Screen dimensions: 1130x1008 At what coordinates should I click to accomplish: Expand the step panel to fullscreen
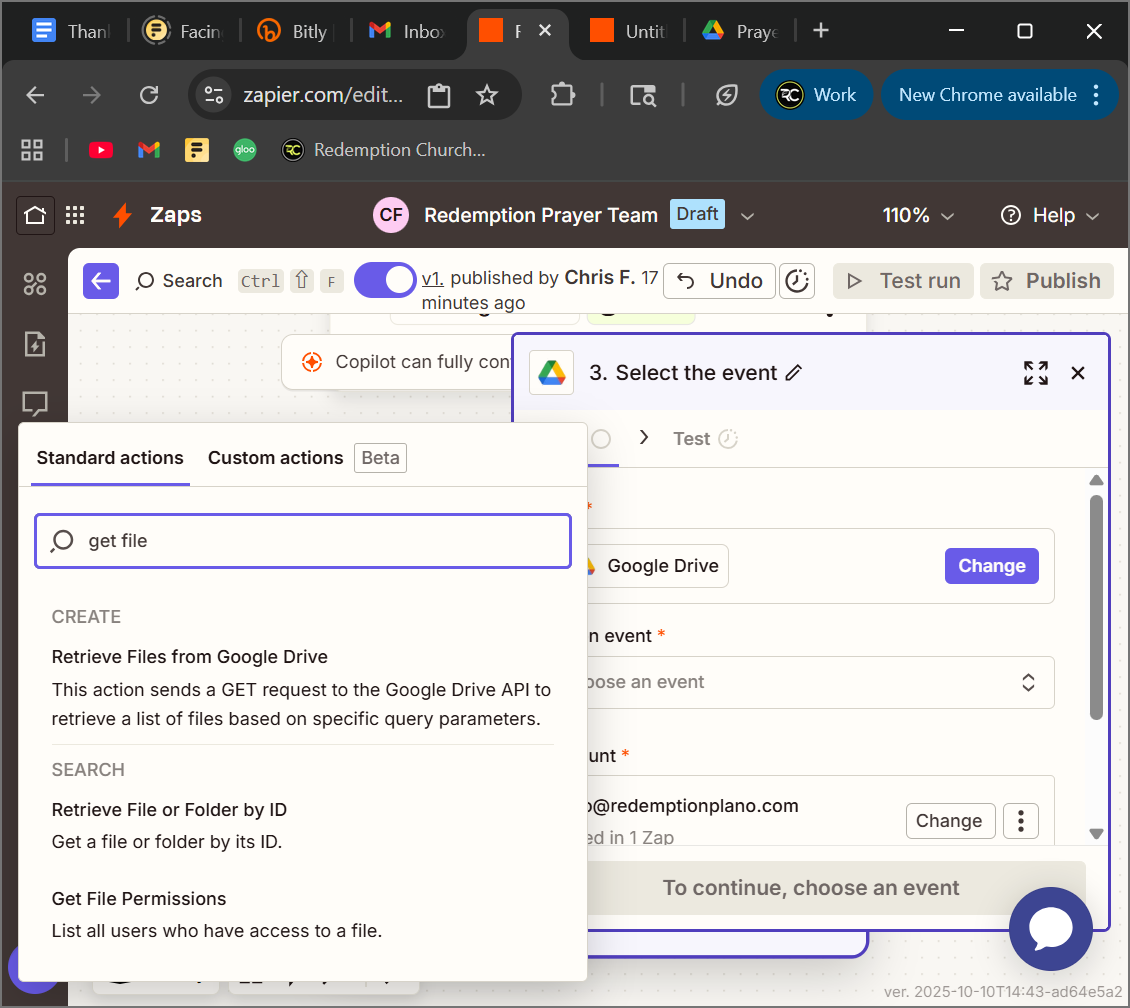(1036, 373)
